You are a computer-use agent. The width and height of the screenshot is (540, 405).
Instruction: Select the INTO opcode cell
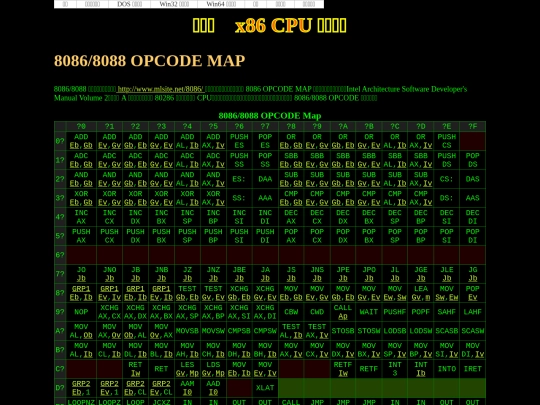446,369
